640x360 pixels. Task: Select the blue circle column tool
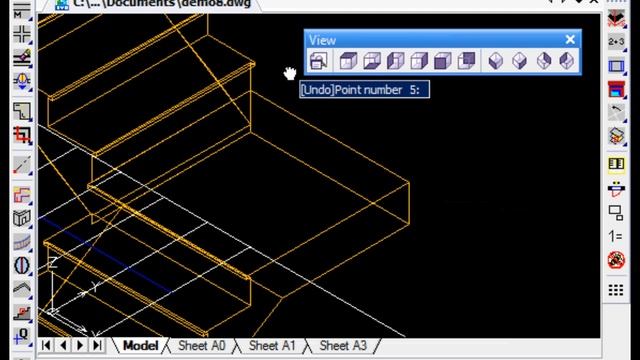pyautogui.click(x=22, y=266)
